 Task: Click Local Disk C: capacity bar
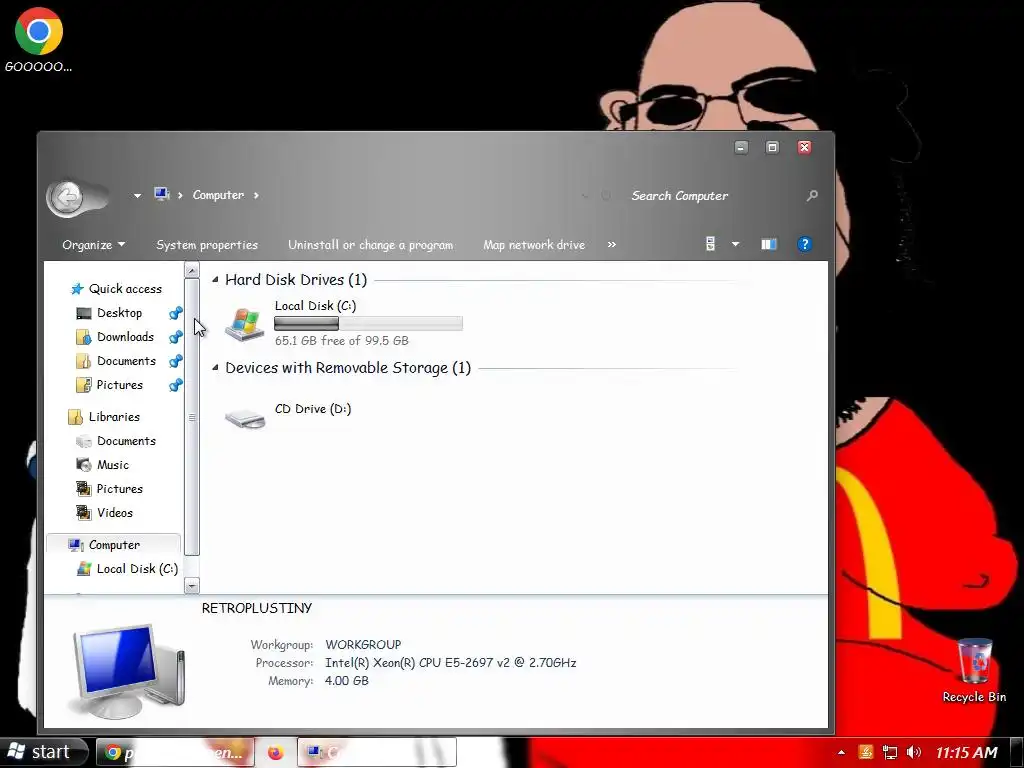(368, 323)
